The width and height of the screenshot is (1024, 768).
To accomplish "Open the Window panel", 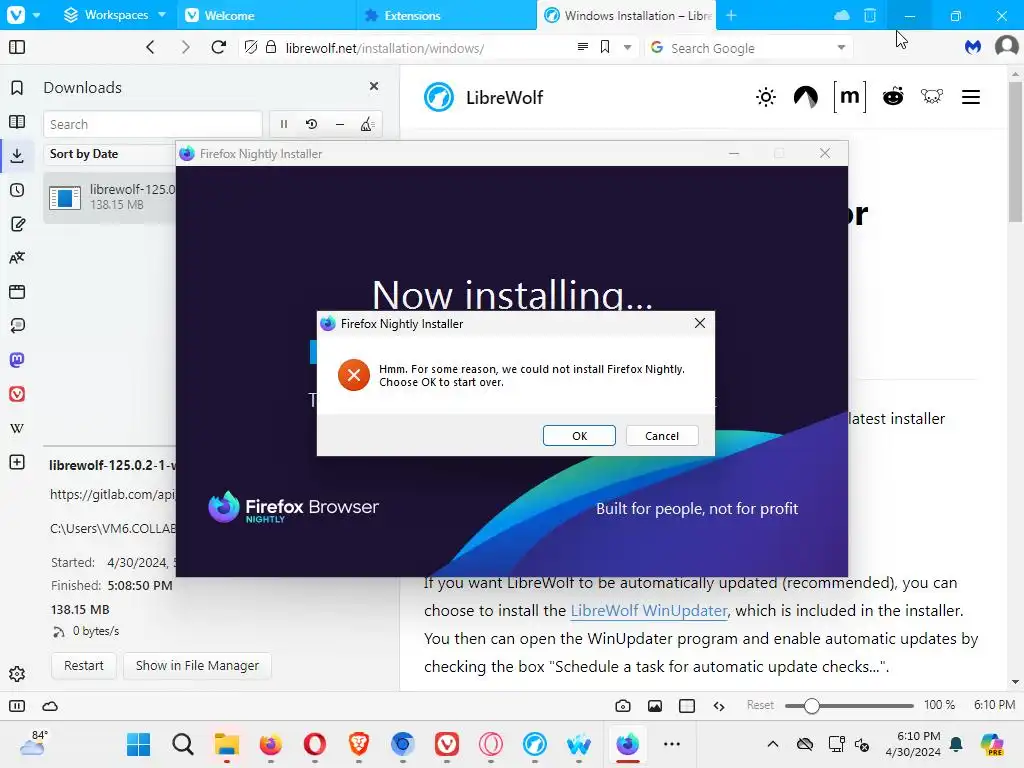I will (x=17, y=292).
